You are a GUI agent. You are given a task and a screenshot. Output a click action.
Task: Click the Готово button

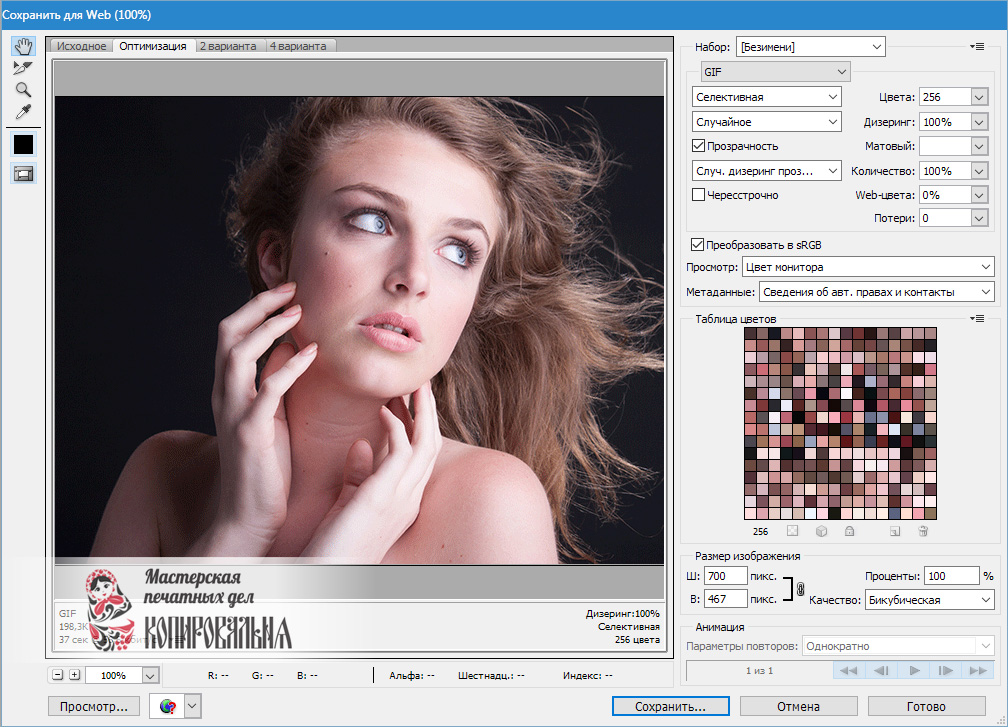926,706
